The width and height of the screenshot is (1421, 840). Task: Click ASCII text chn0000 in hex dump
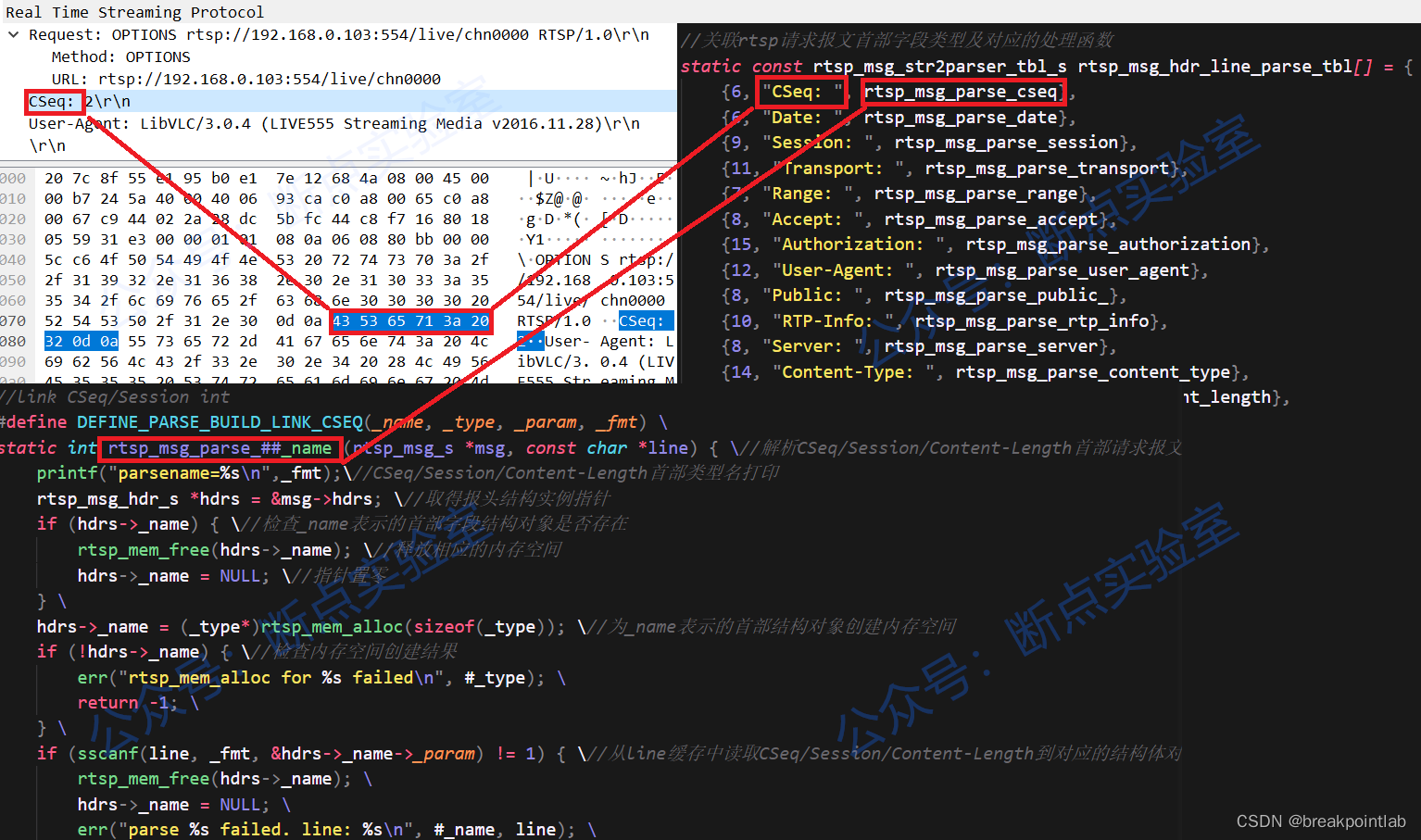[633, 300]
